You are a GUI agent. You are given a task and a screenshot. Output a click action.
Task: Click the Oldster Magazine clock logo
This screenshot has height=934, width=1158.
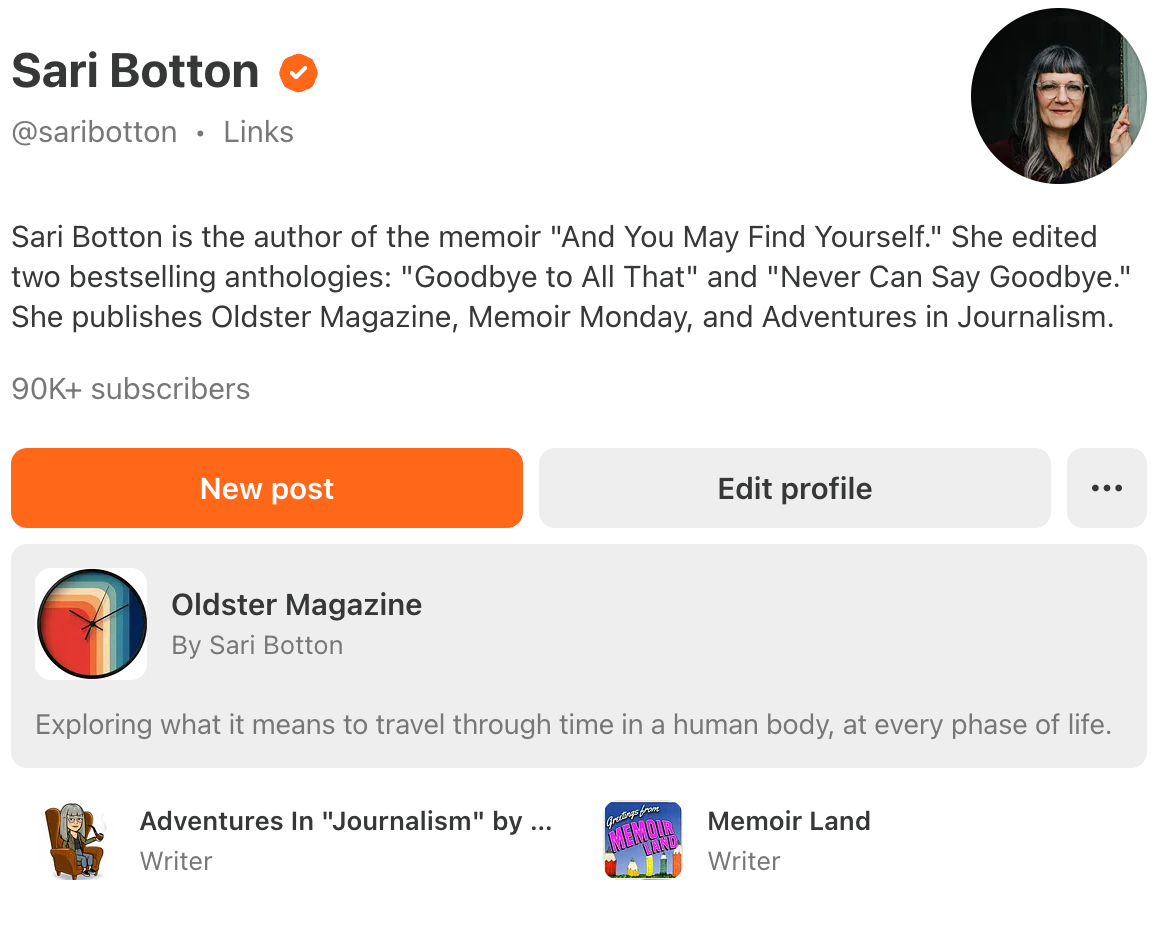pyautogui.click(x=91, y=624)
